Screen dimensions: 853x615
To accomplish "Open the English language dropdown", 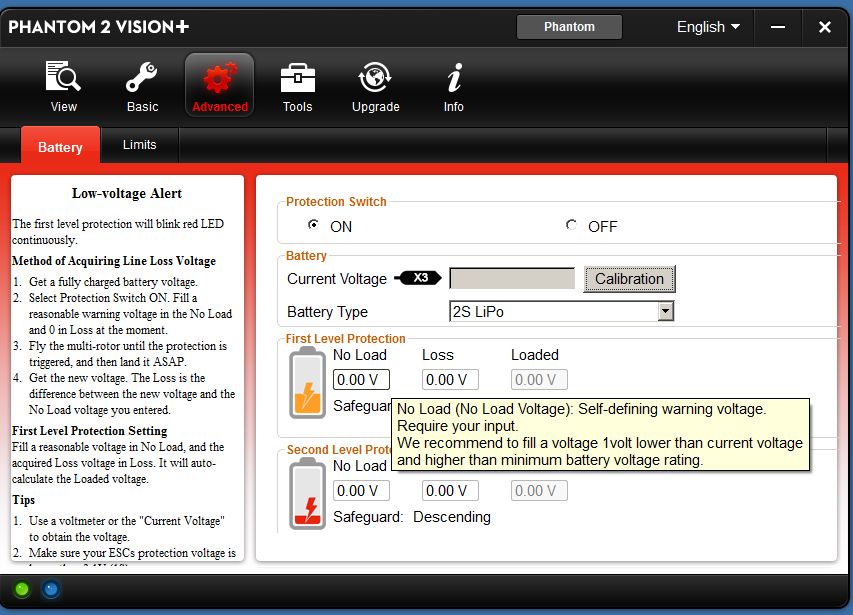I will point(708,27).
